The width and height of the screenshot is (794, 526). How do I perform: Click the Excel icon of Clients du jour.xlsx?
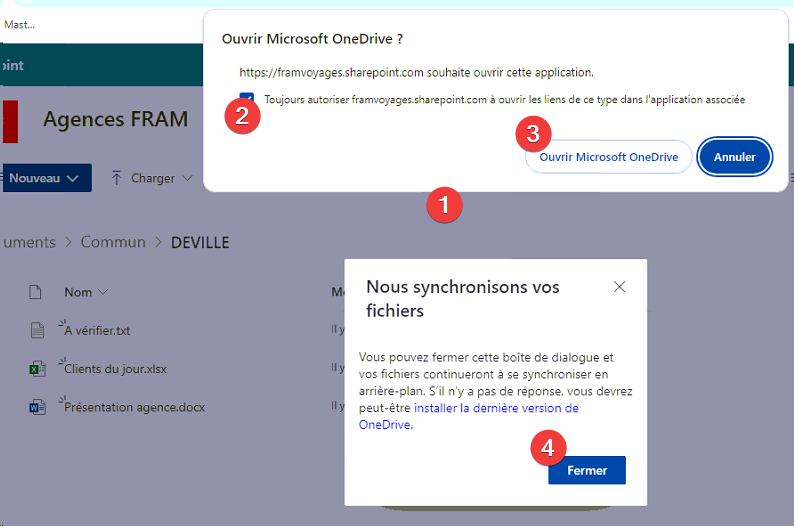(x=37, y=369)
